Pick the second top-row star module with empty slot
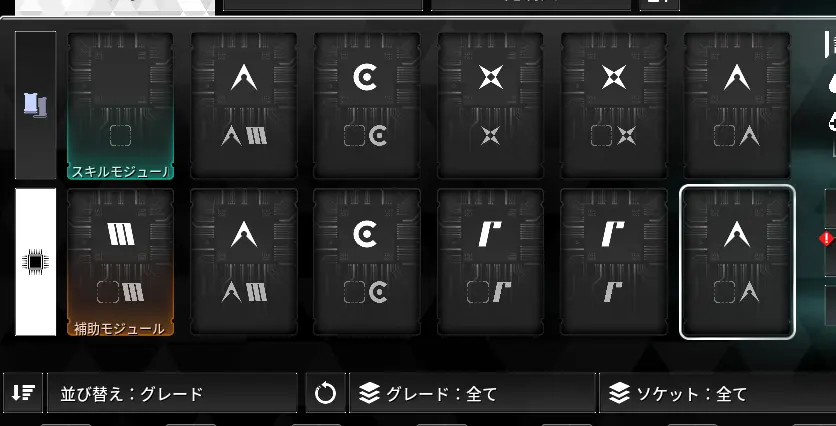This screenshot has width=836, height=426. click(x=614, y=105)
